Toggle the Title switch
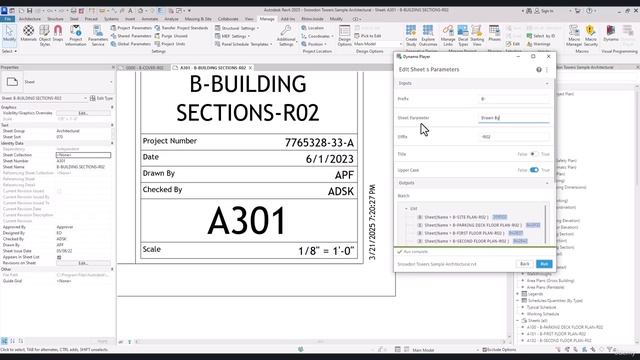This screenshot has width=640, height=360. pyautogui.click(x=533, y=154)
